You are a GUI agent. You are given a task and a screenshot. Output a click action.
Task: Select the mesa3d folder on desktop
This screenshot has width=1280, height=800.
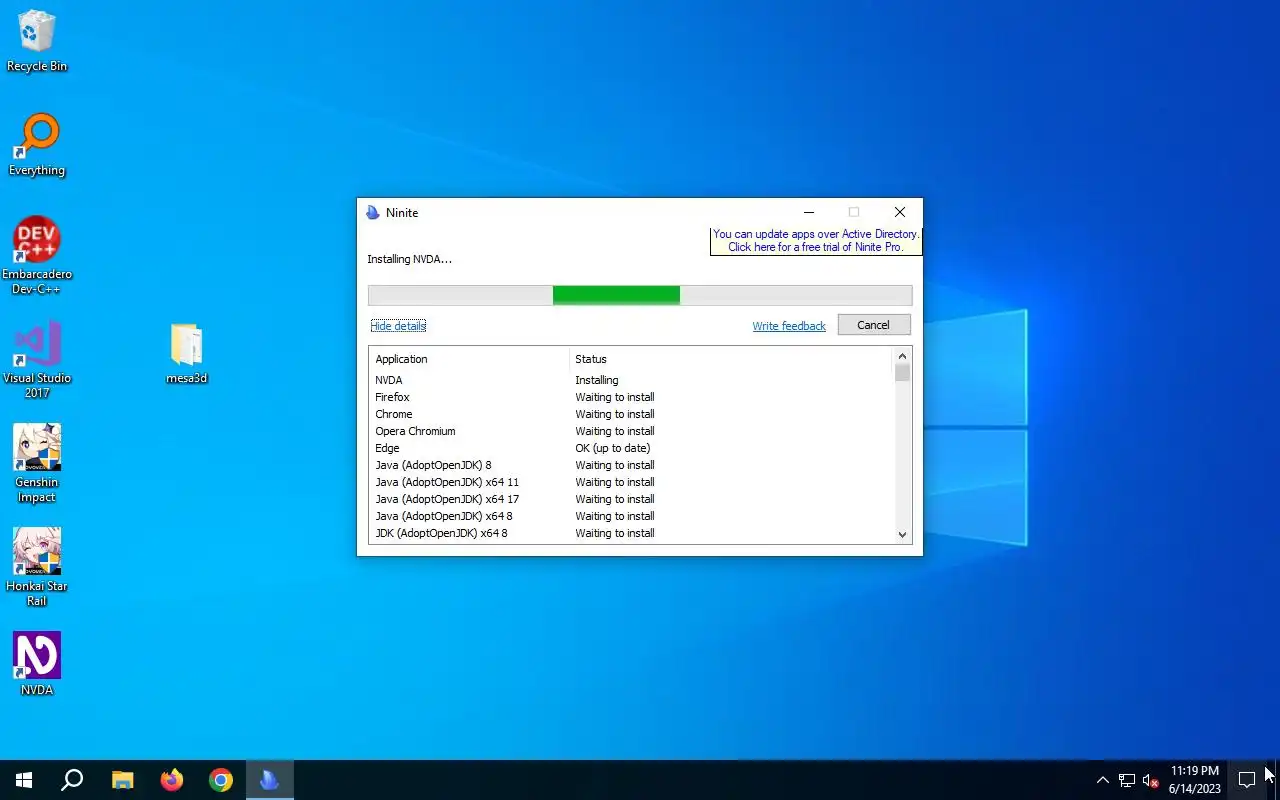[x=187, y=354]
